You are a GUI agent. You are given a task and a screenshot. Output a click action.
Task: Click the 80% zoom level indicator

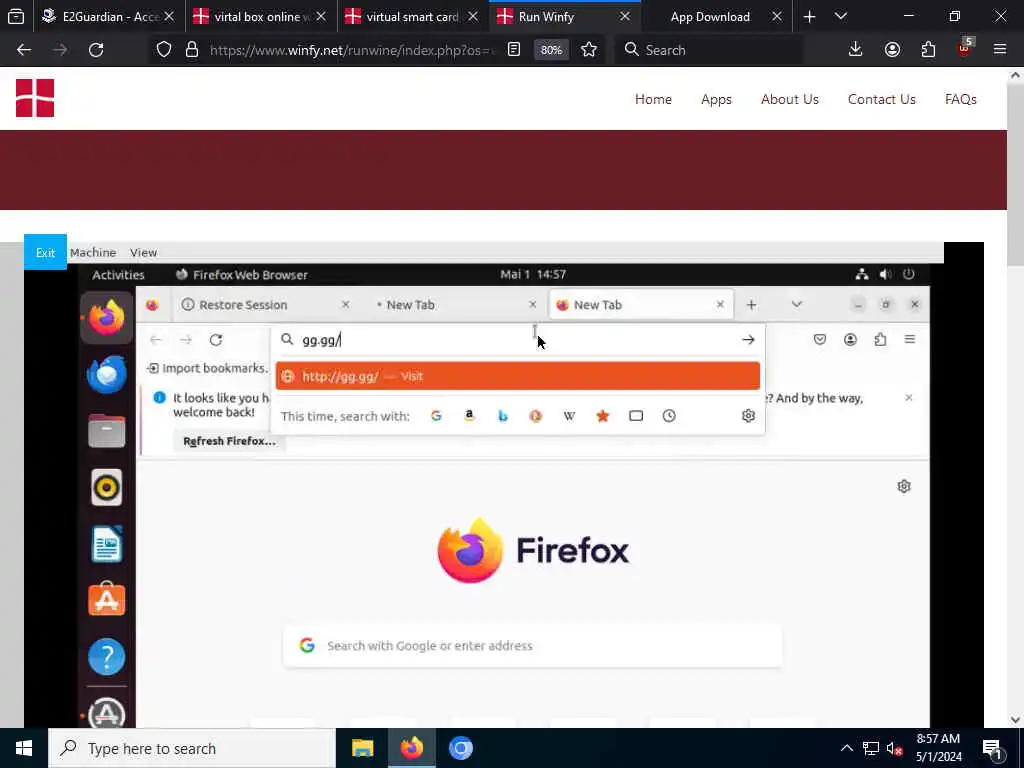tap(551, 50)
